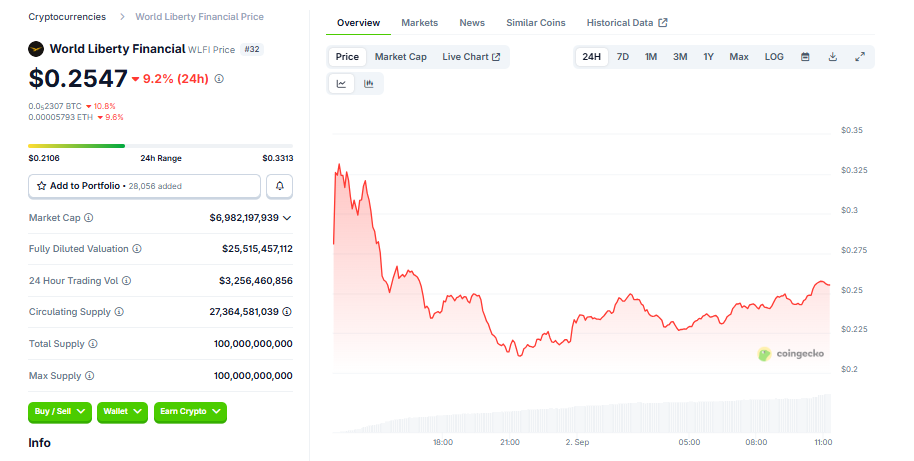This screenshot has width=914, height=461.
Task: Expand chart to fullscreen
Action: 859,57
